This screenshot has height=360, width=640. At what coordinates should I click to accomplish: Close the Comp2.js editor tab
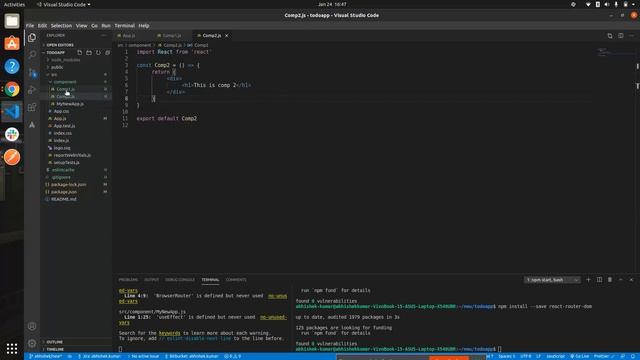click(x=227, y=36)
